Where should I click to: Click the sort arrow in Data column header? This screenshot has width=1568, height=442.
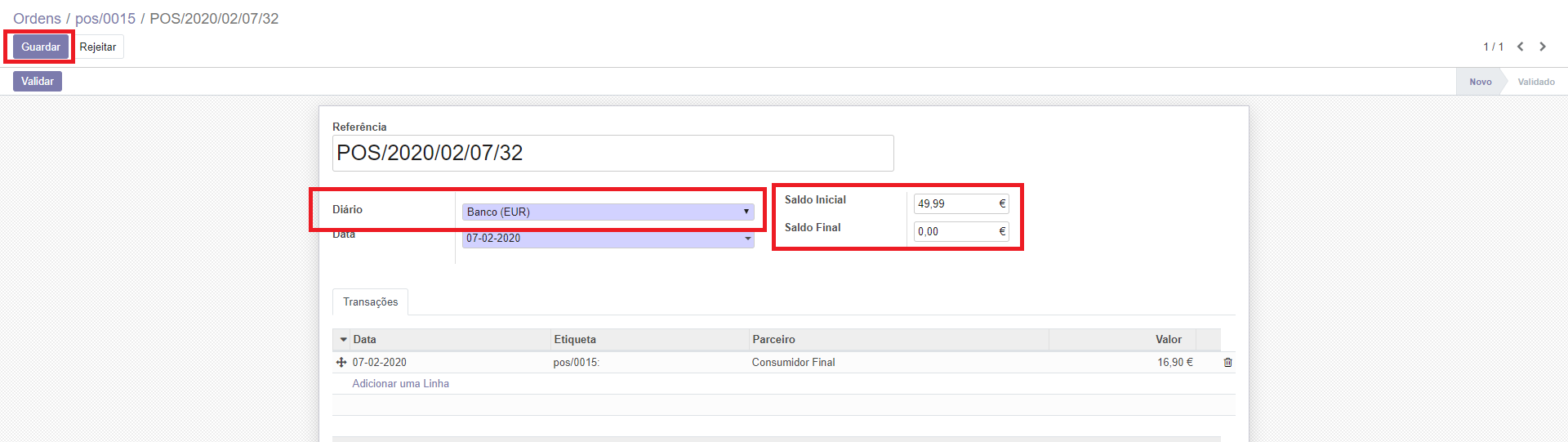[x=344, y=339]
